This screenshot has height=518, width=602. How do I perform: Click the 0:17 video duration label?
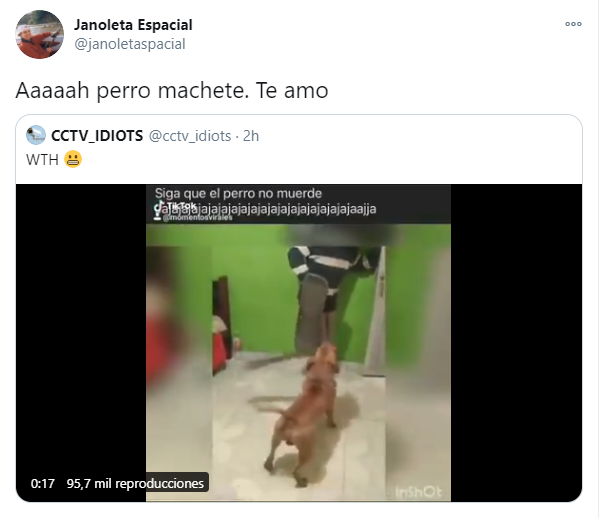point(43,483)
